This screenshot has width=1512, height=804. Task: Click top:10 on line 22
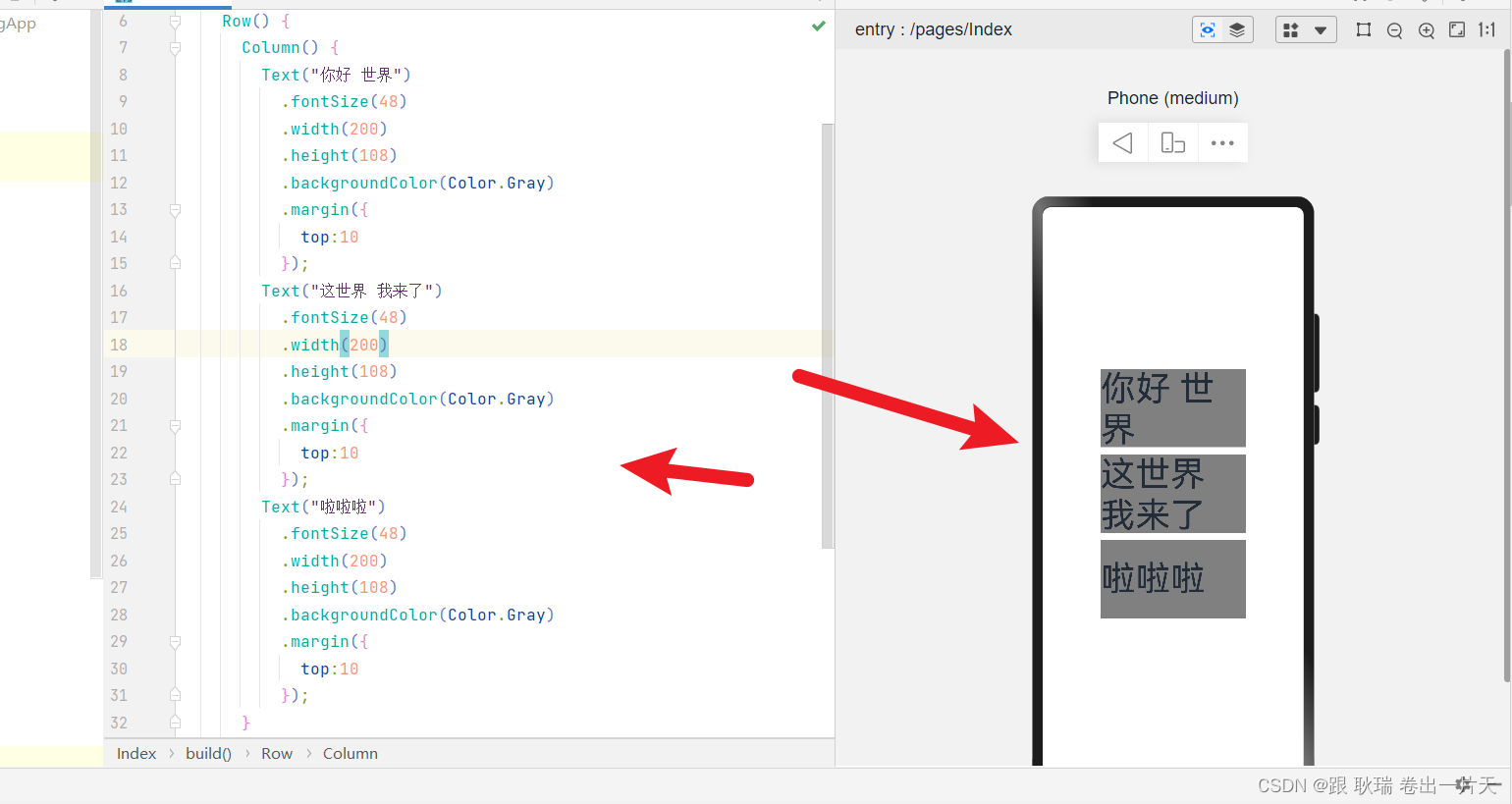(330, 453)
